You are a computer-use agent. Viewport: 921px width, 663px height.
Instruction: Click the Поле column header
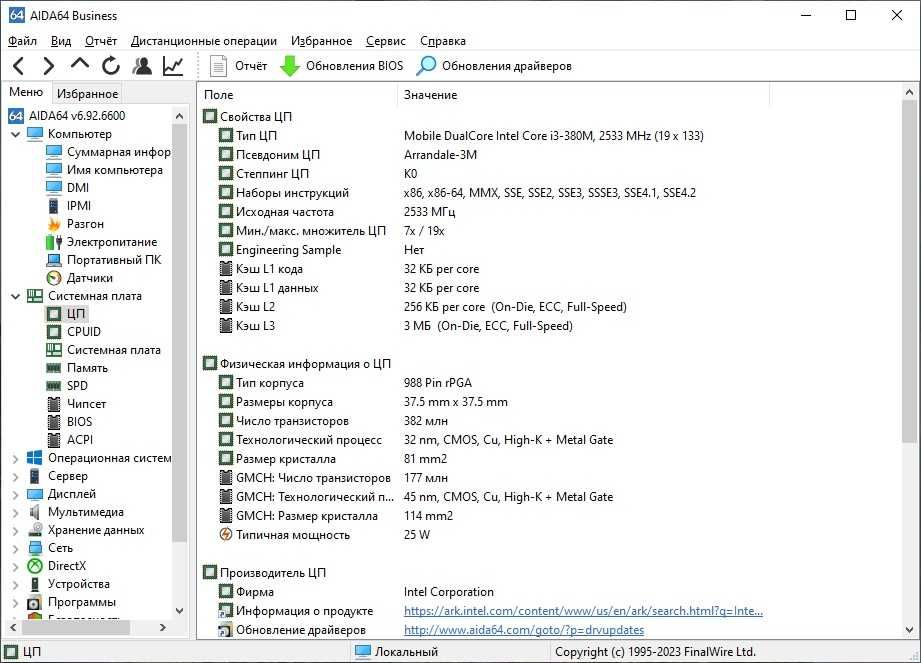[x=298, y=95]
